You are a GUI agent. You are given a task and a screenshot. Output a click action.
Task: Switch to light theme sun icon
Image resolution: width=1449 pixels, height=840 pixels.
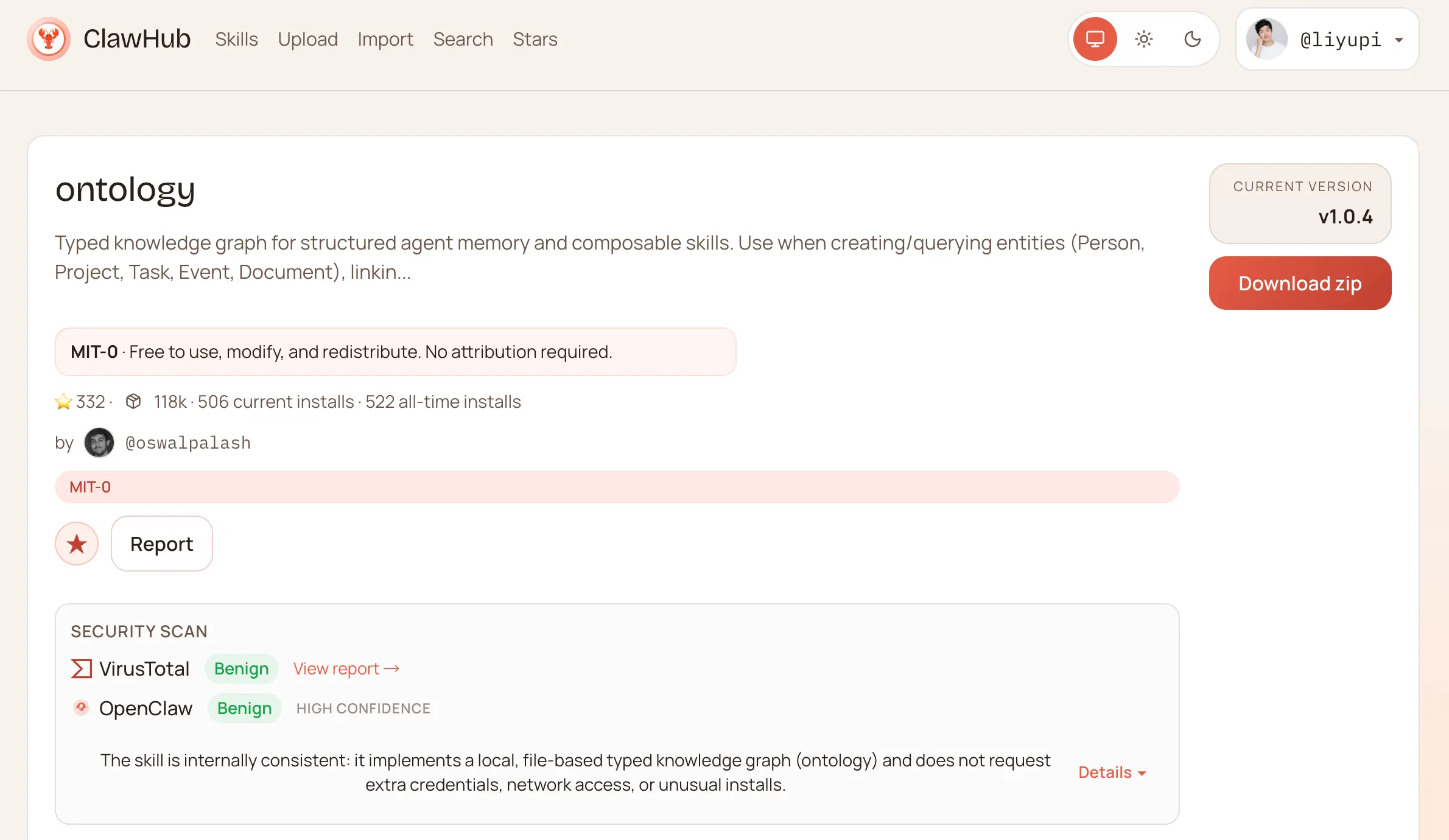(1143, 39)
